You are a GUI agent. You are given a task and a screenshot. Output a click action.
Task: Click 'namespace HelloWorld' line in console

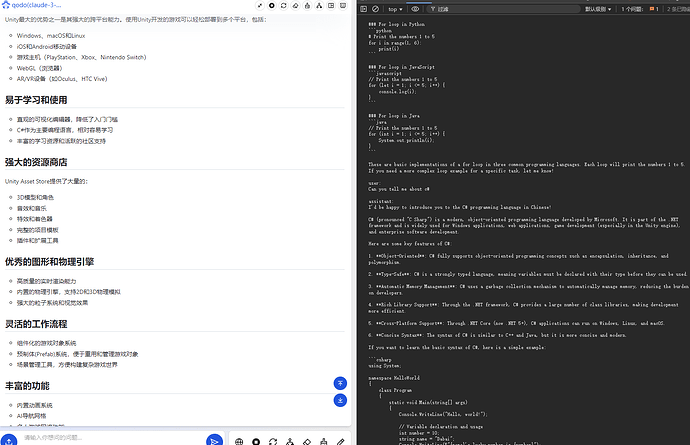pos(394,378)
